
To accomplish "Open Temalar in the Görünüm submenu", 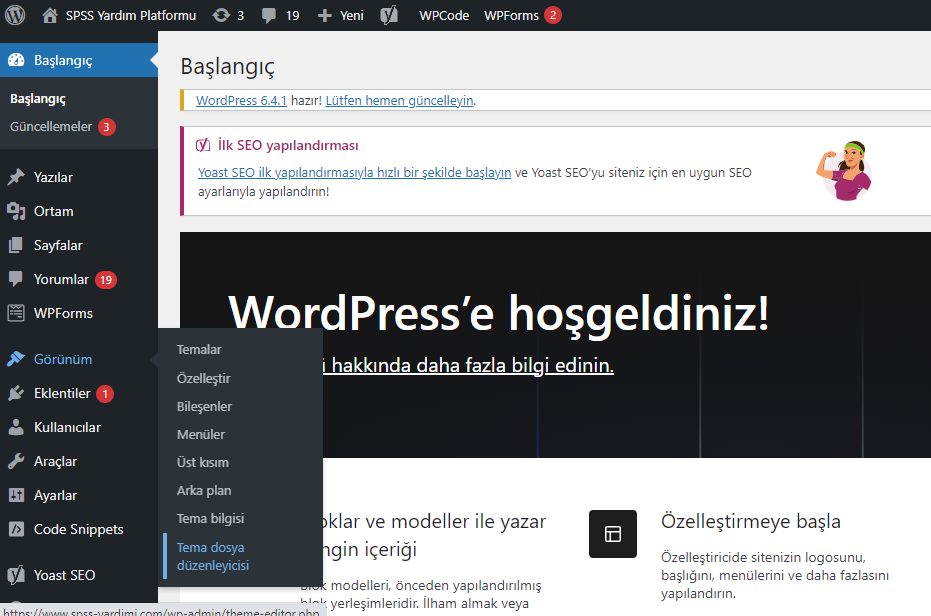I will [199, 350].
